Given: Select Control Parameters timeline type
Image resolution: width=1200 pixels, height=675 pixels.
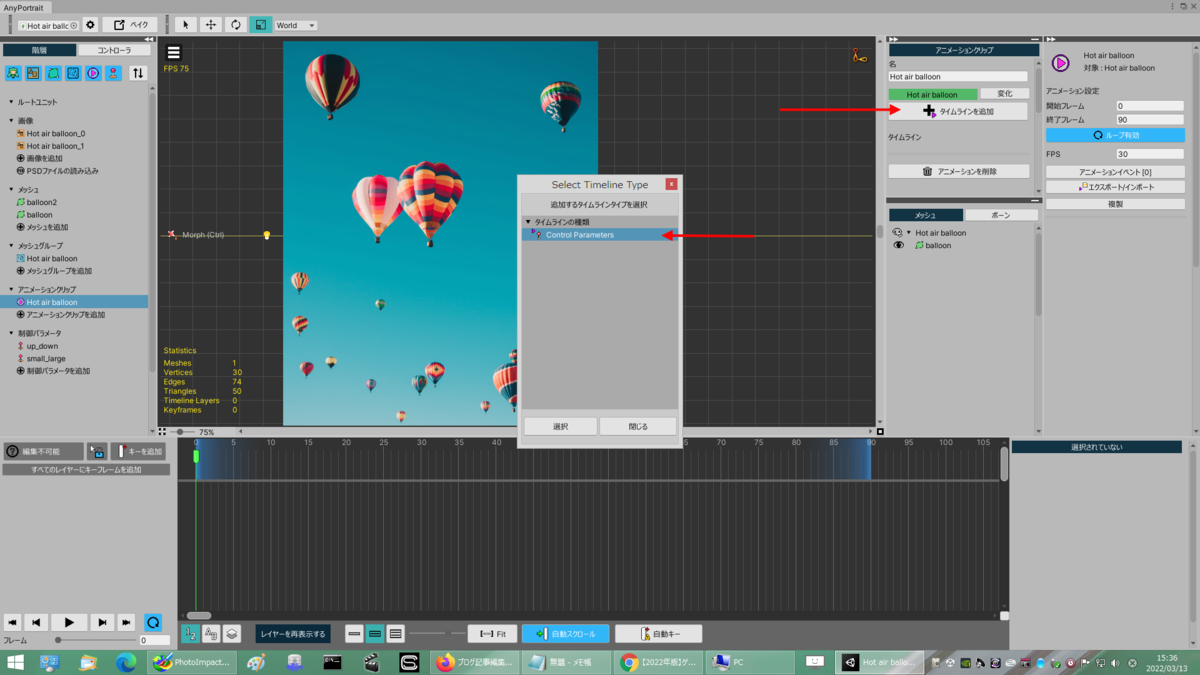Looking at the screenshot, I should 600,235.
